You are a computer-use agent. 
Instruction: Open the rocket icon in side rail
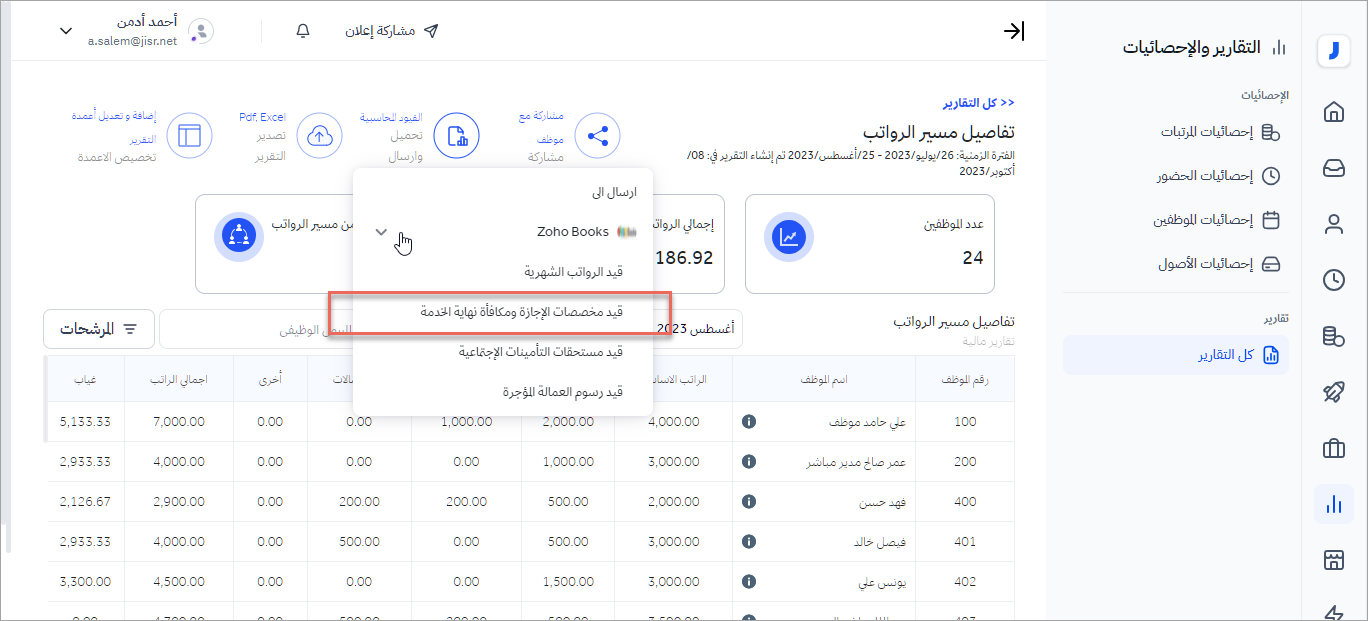(1333, 392)
